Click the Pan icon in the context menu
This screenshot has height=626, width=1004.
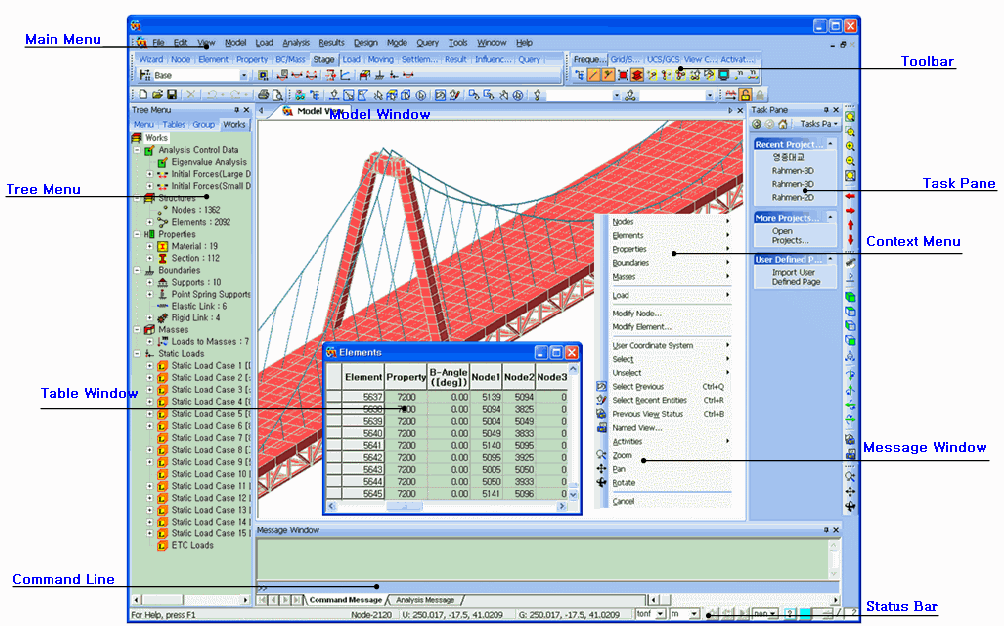click(602, 469)
